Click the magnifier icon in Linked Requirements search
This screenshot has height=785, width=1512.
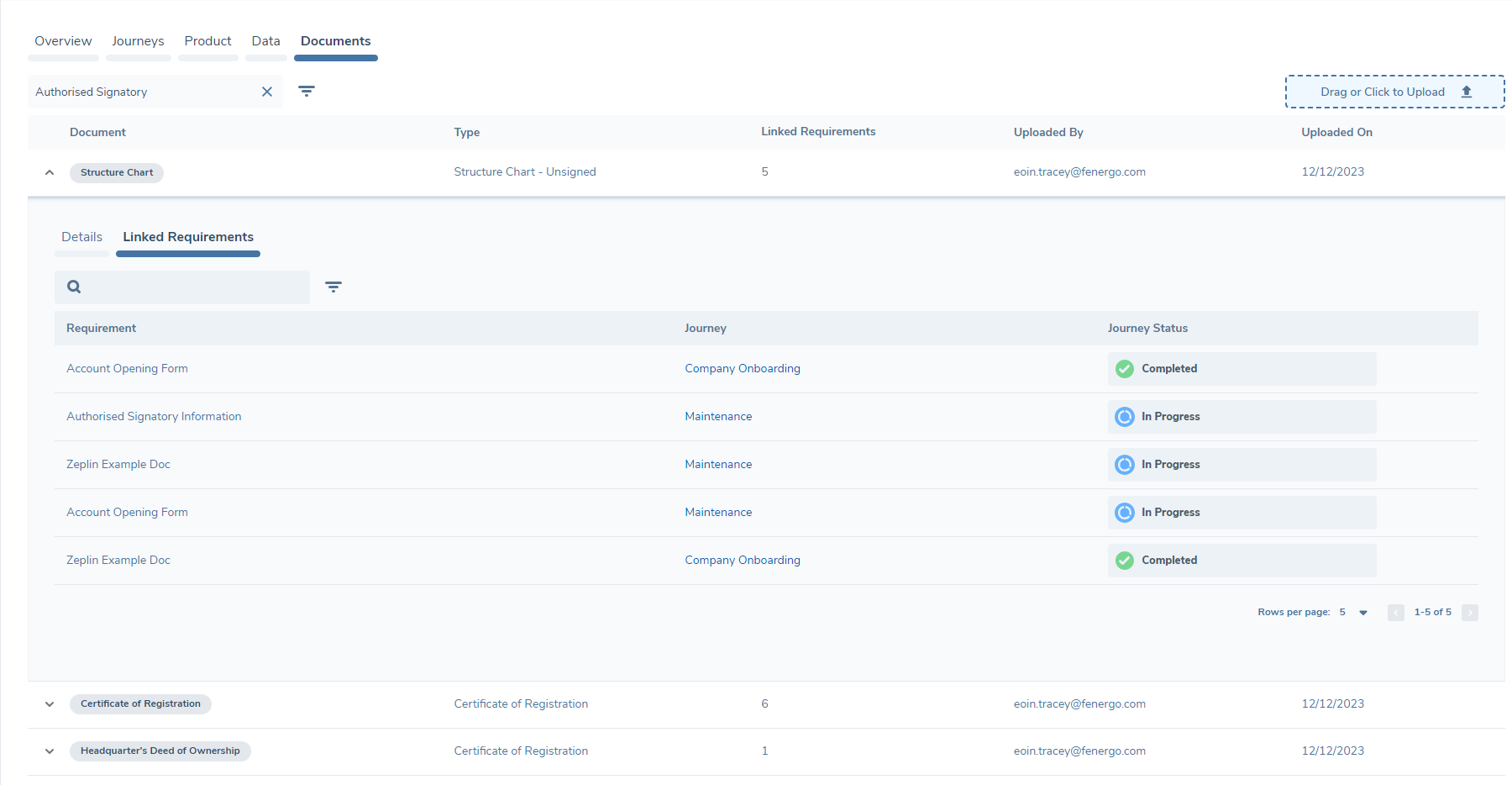pos(74,287)
